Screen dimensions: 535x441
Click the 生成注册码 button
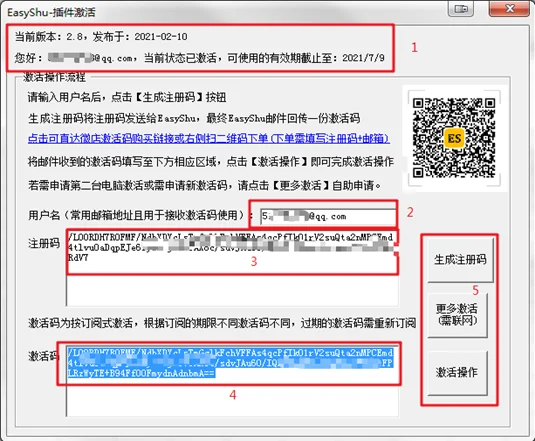pyautogui.click(x=460, y=260)
